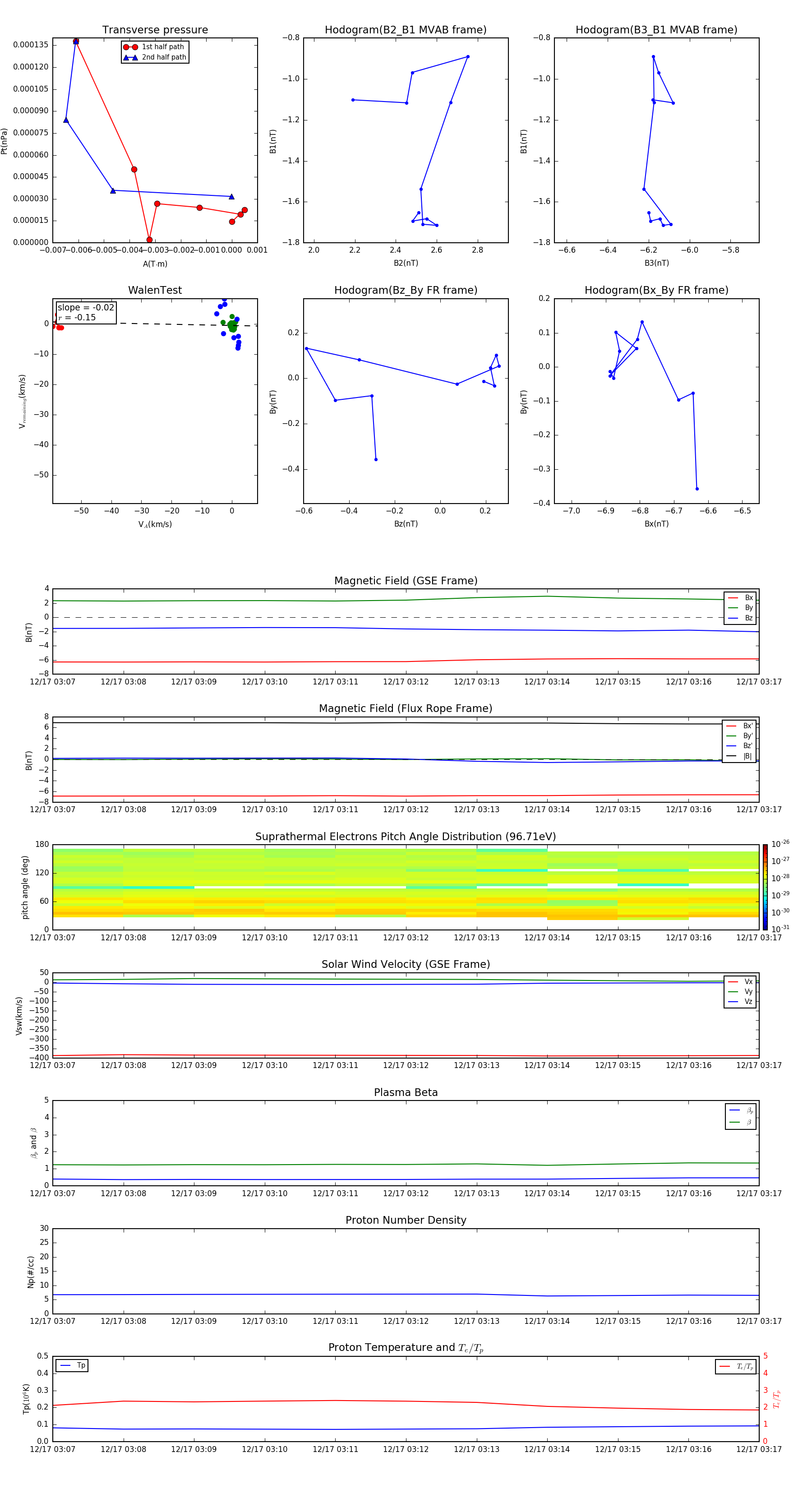Image resolution: width=812 pixels, height=1489 pixels.
Task: Click the 'B3(nT)' x-axis label
Action: point(656,263)
